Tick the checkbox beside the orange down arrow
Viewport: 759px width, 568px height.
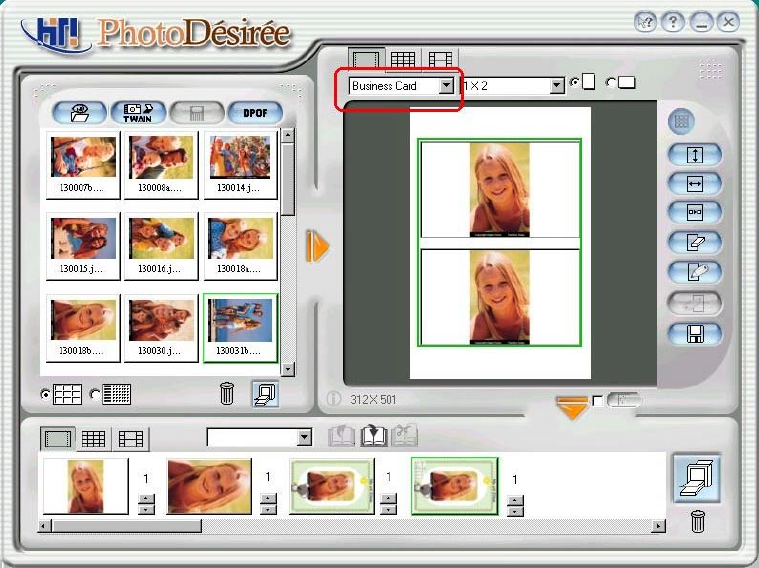(597, 401)
